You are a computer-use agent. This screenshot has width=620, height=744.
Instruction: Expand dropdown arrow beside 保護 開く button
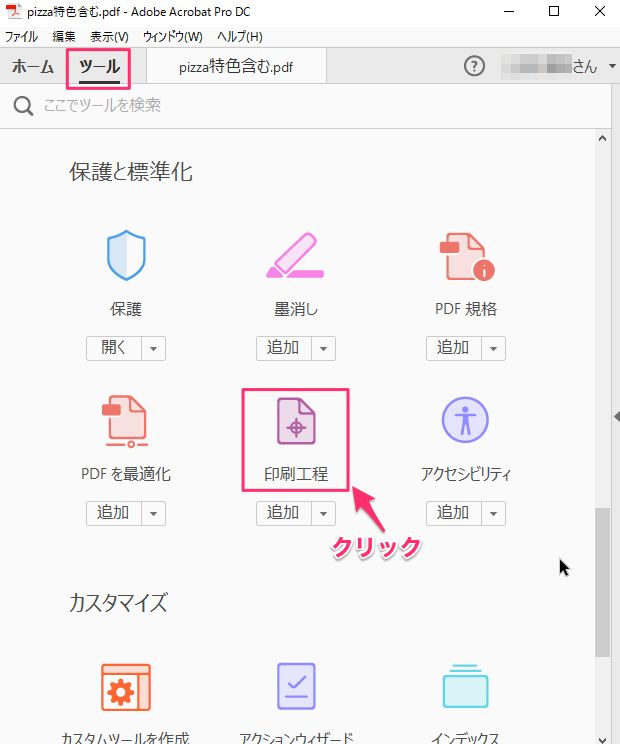point(153,348)
